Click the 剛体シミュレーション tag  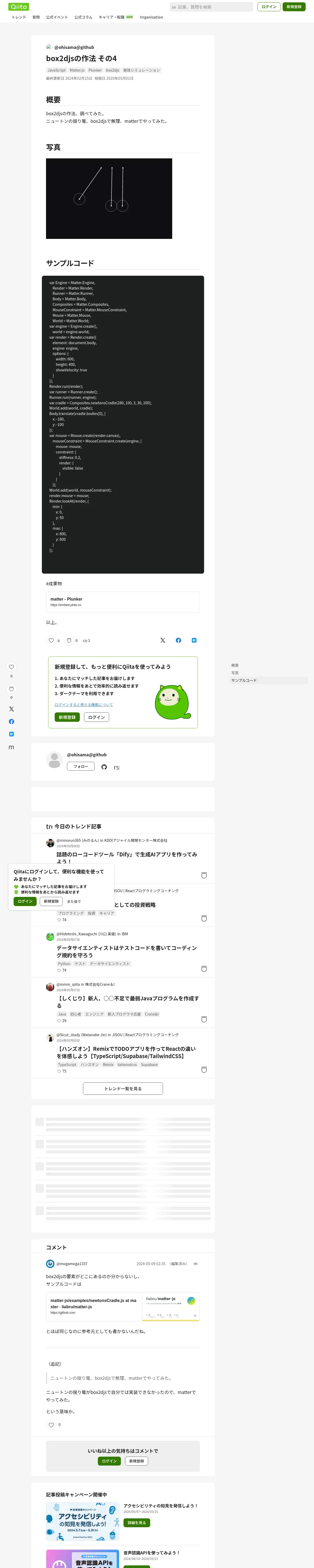coord(142,71)
